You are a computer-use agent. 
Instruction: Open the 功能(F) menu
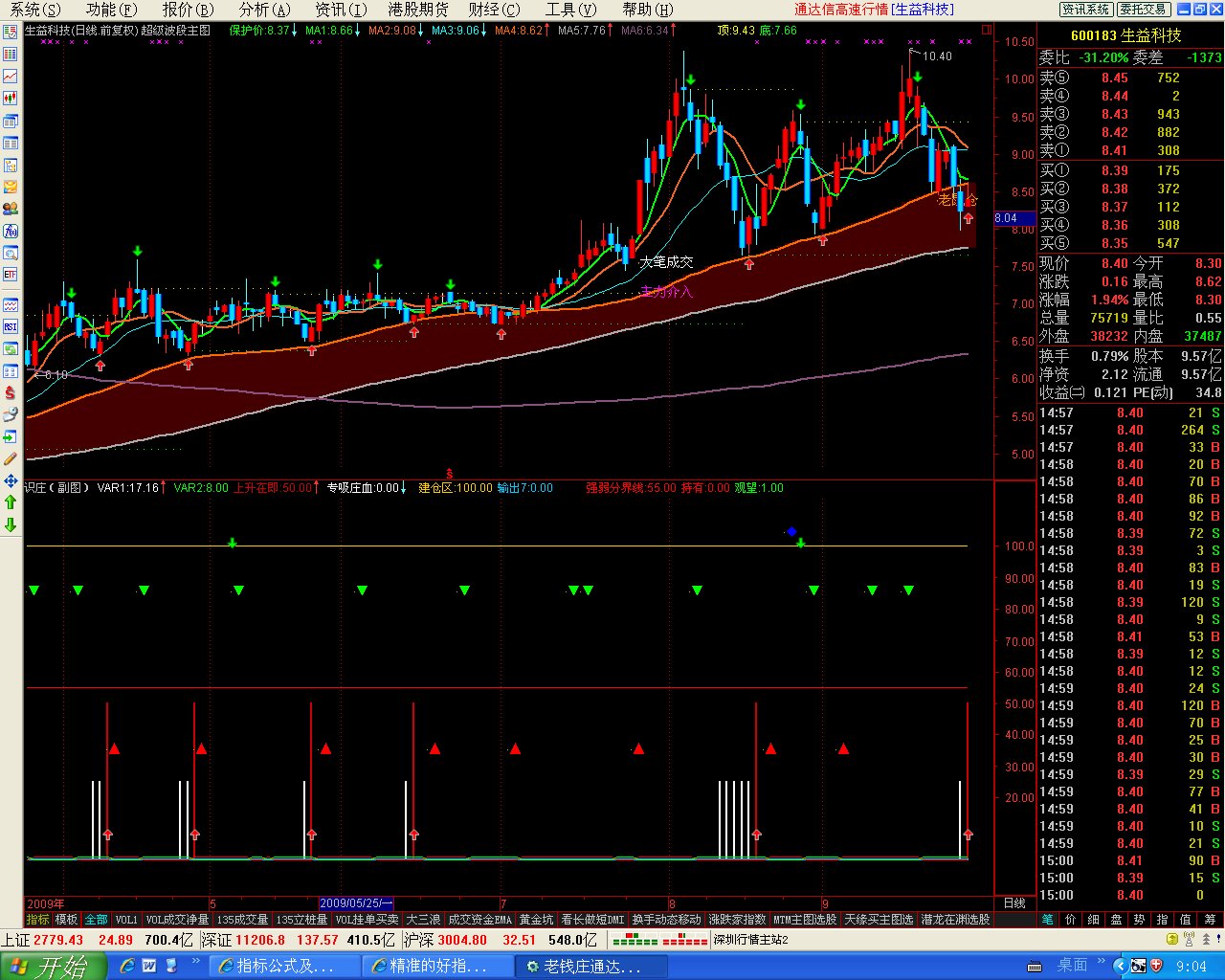coord(112,10)
